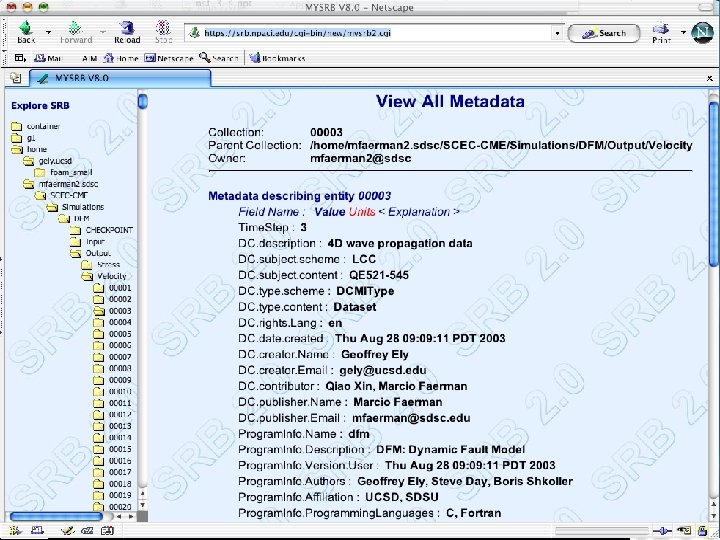Click the Search button next to URL bar
The width and height of the screenshot is (720, 540).
coord(604,33)
